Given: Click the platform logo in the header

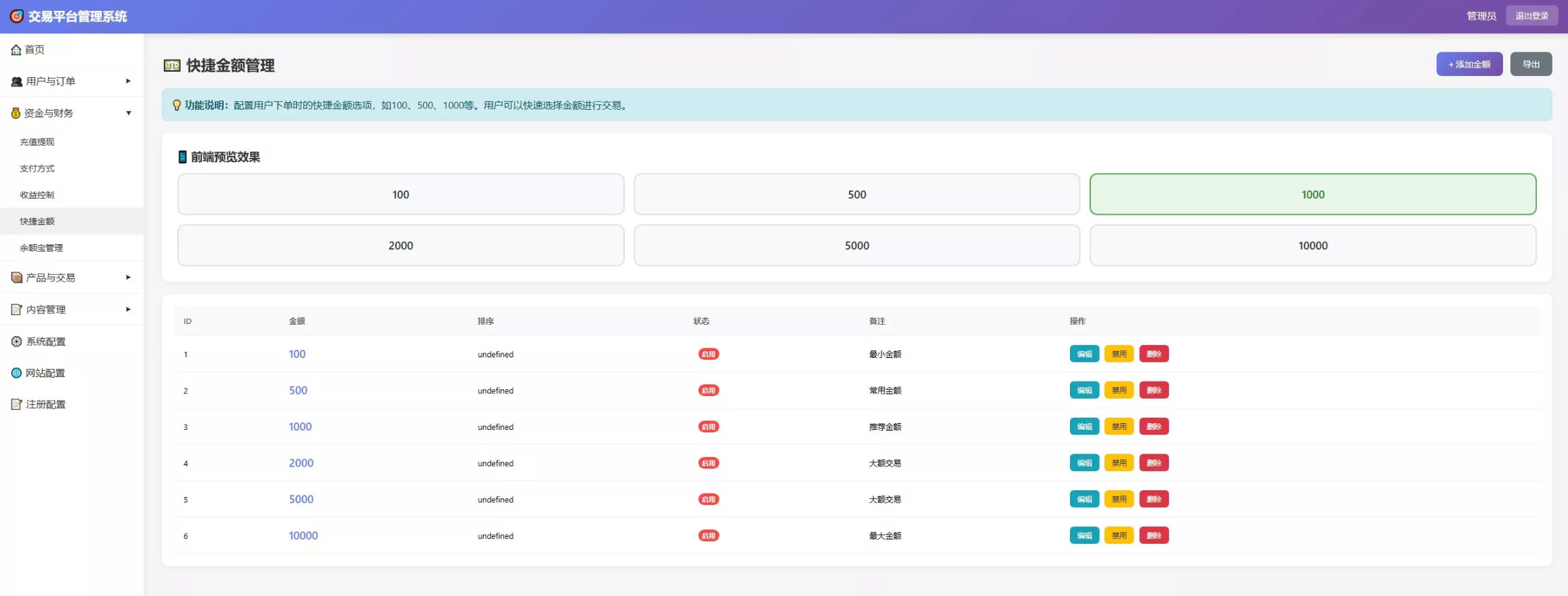Looking at the screenshot, I should [17, 16].
